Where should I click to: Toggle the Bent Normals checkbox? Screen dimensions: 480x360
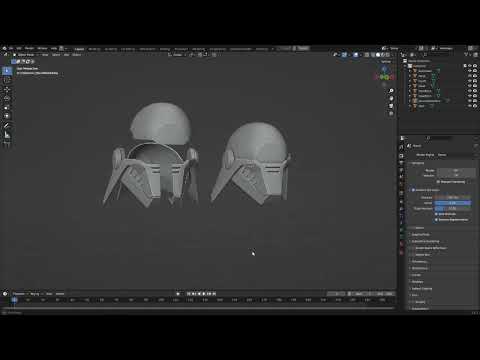[x=436, y=214]
